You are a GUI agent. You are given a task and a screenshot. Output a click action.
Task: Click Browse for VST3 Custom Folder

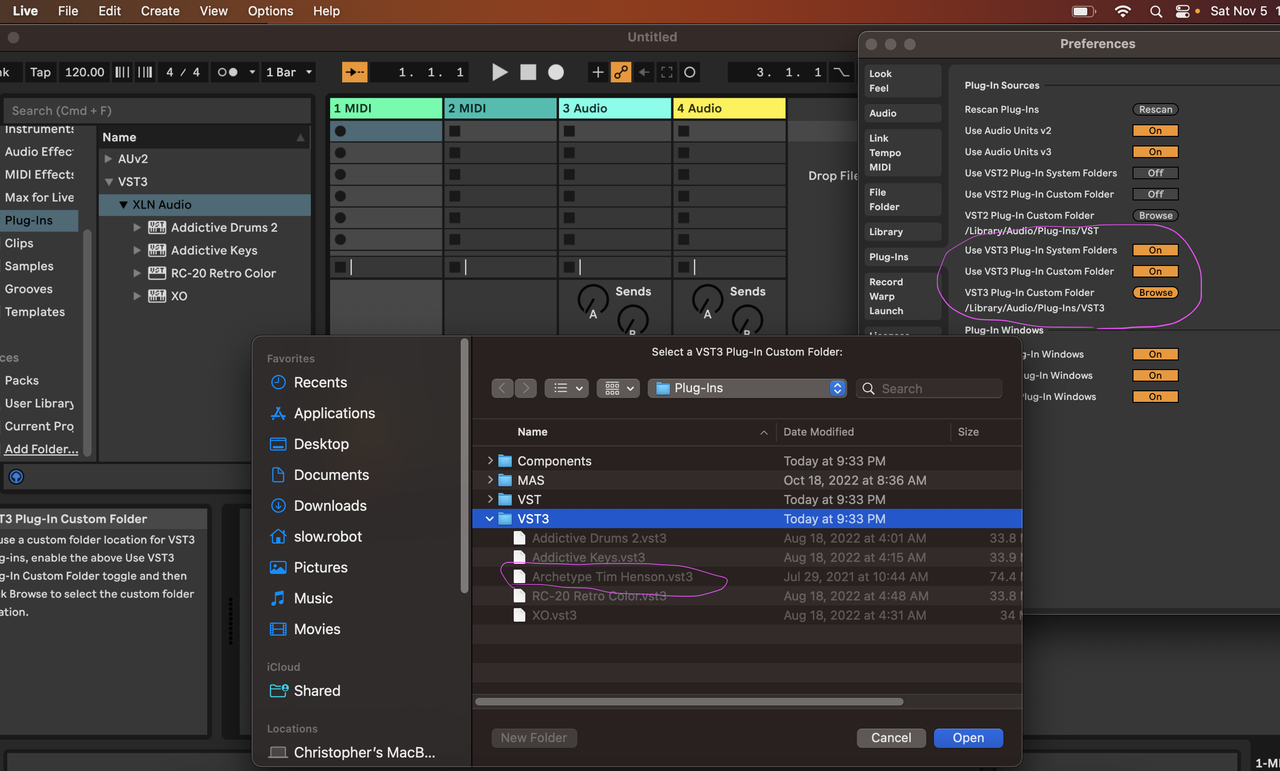(x=1155, y=293)
